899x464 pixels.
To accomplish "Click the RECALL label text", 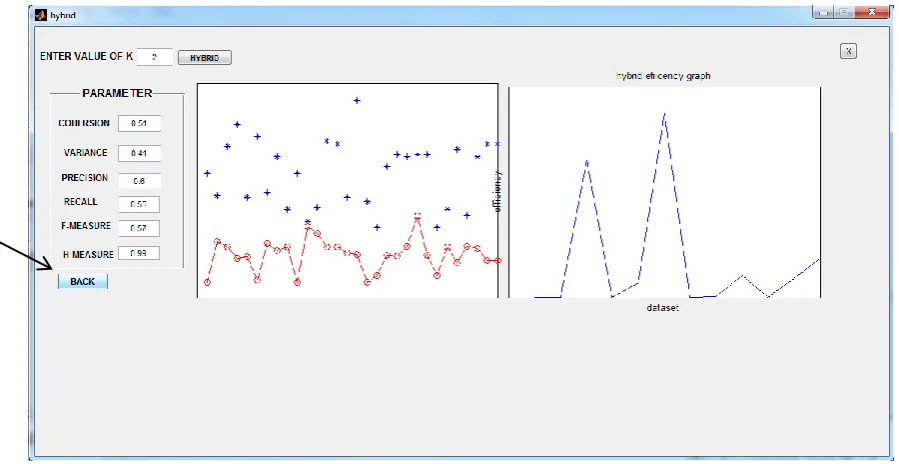I will click(81, 202).
